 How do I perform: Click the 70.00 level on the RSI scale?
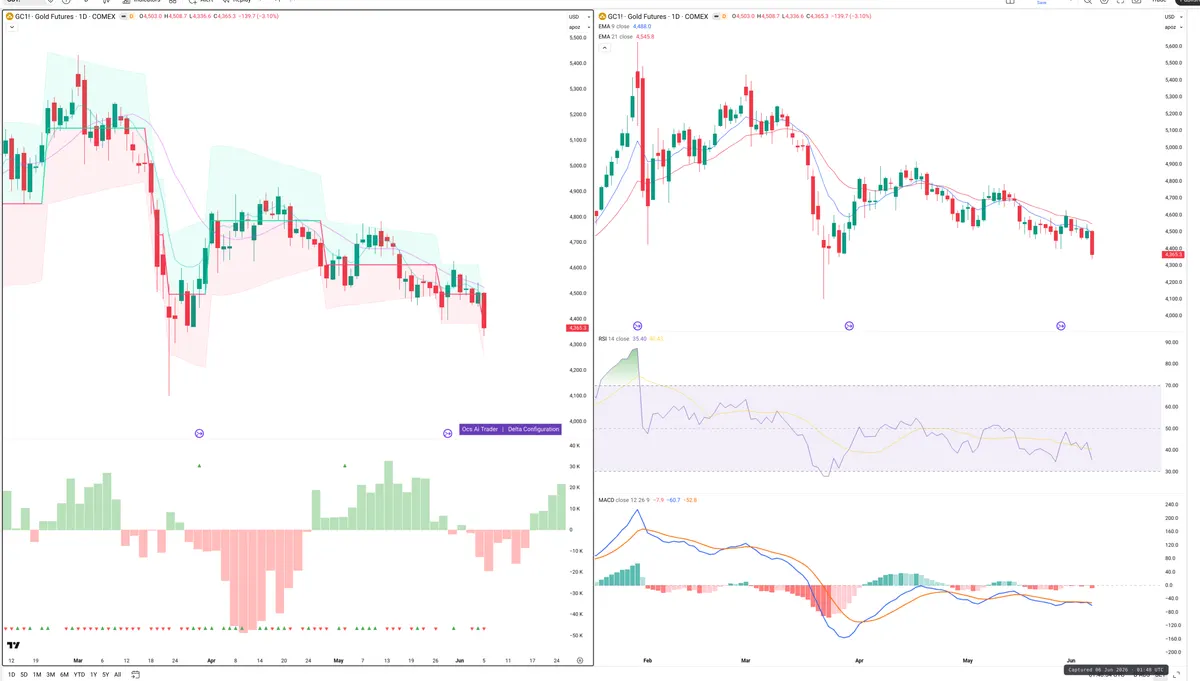pos(1172,385)
